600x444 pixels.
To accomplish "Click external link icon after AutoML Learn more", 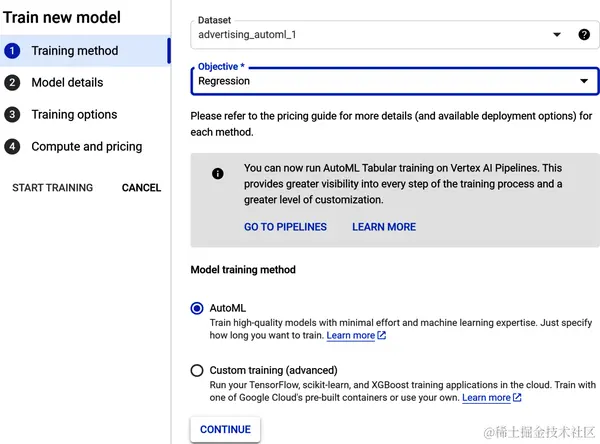I will pos(382,336).
